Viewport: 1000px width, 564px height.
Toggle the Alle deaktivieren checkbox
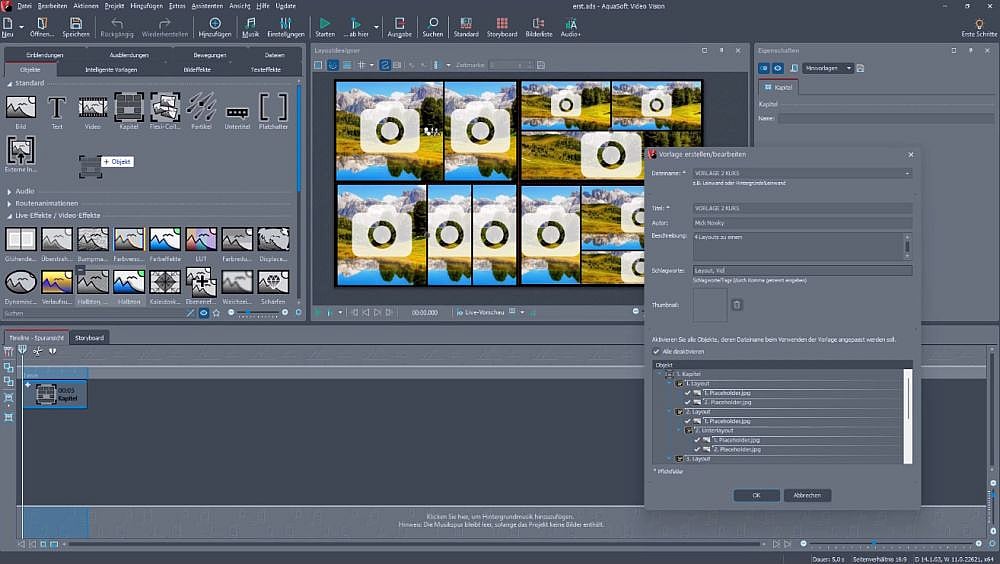click(657, 352)
